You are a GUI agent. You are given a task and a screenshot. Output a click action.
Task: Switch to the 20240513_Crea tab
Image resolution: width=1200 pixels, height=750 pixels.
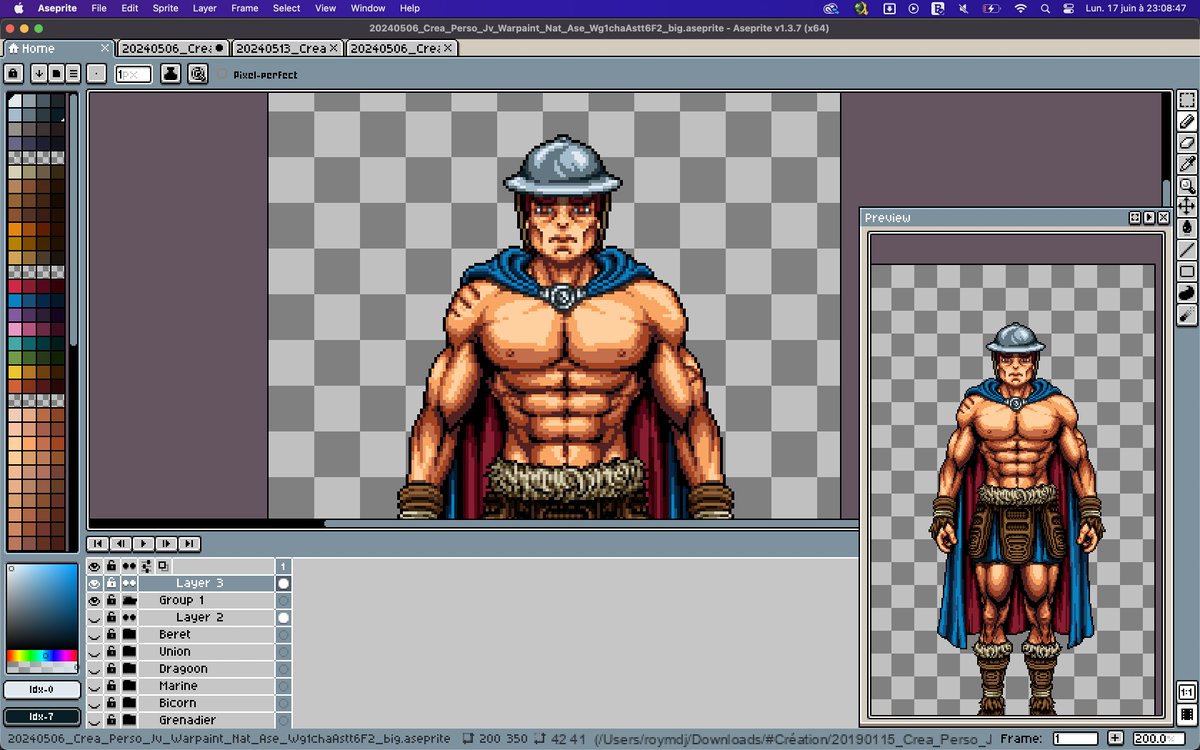click(288, 48)
